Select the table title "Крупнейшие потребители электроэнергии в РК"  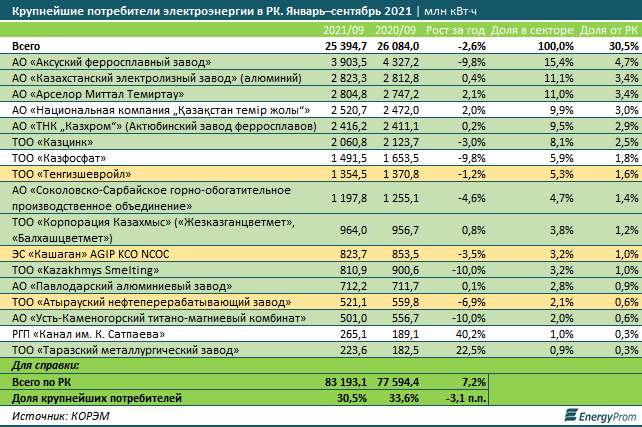pos(147,11)
